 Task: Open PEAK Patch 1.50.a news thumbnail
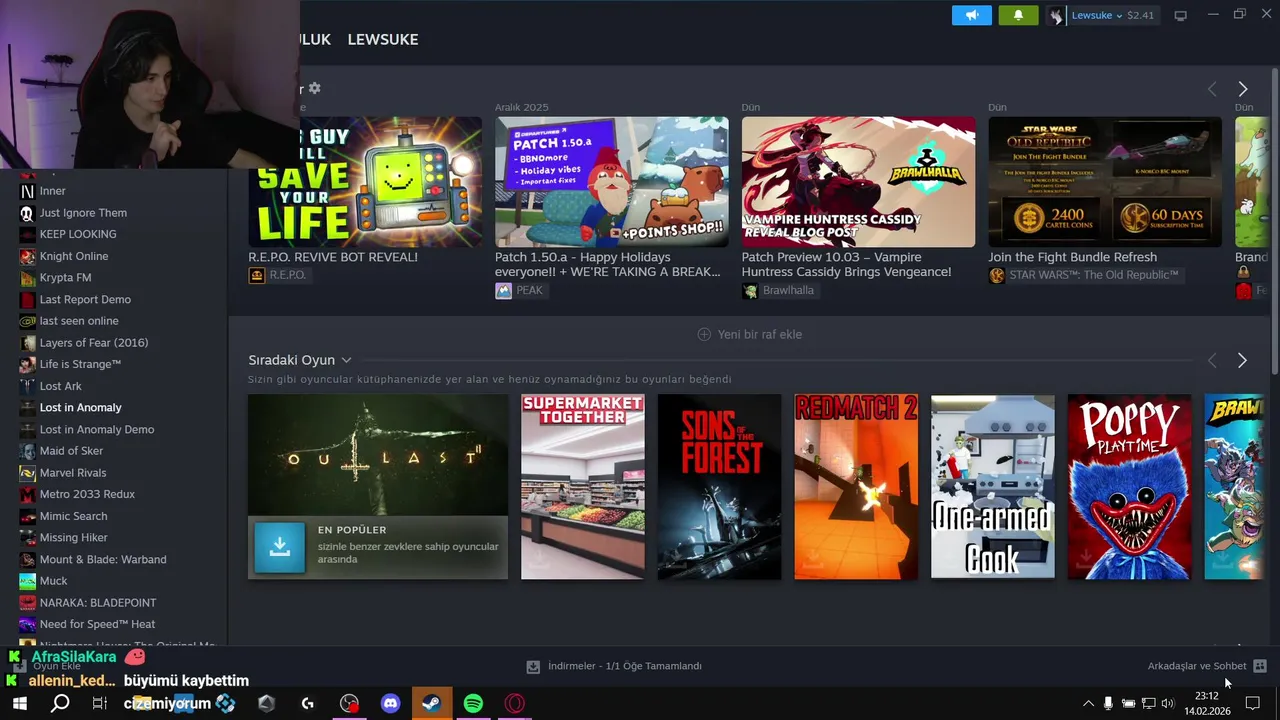pyautogui.click(x=611, y=182)
